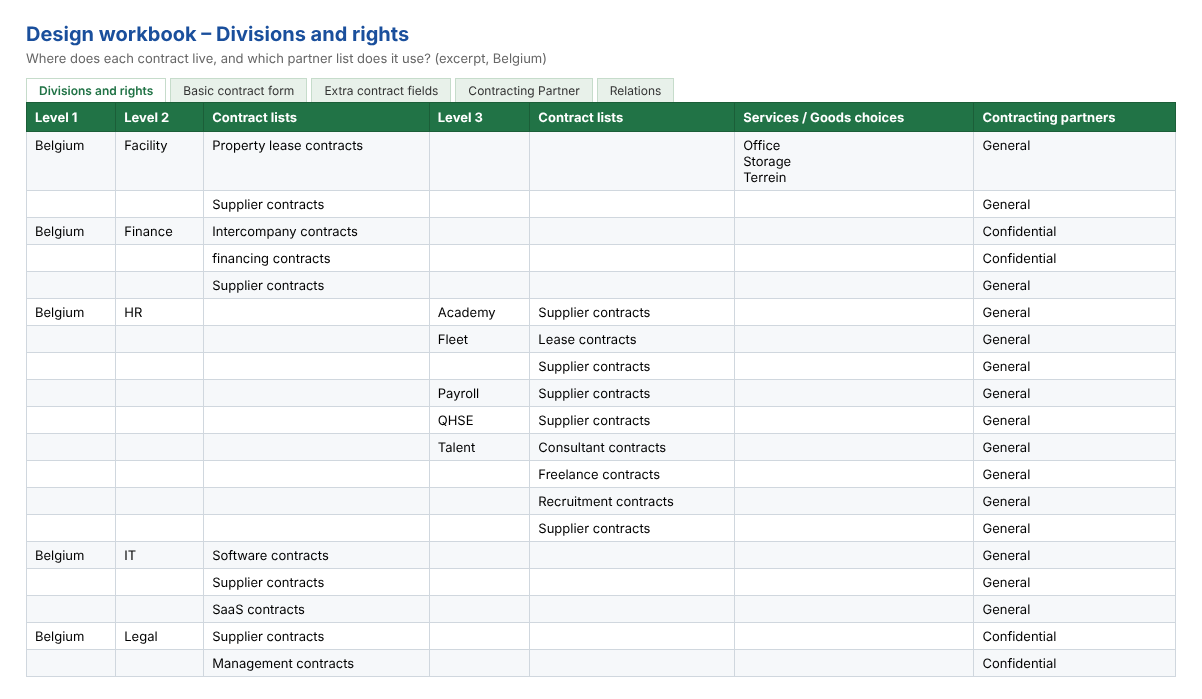Click the Facility division cell
Screen dimensions: 1202x699
(x=160, y=161)
